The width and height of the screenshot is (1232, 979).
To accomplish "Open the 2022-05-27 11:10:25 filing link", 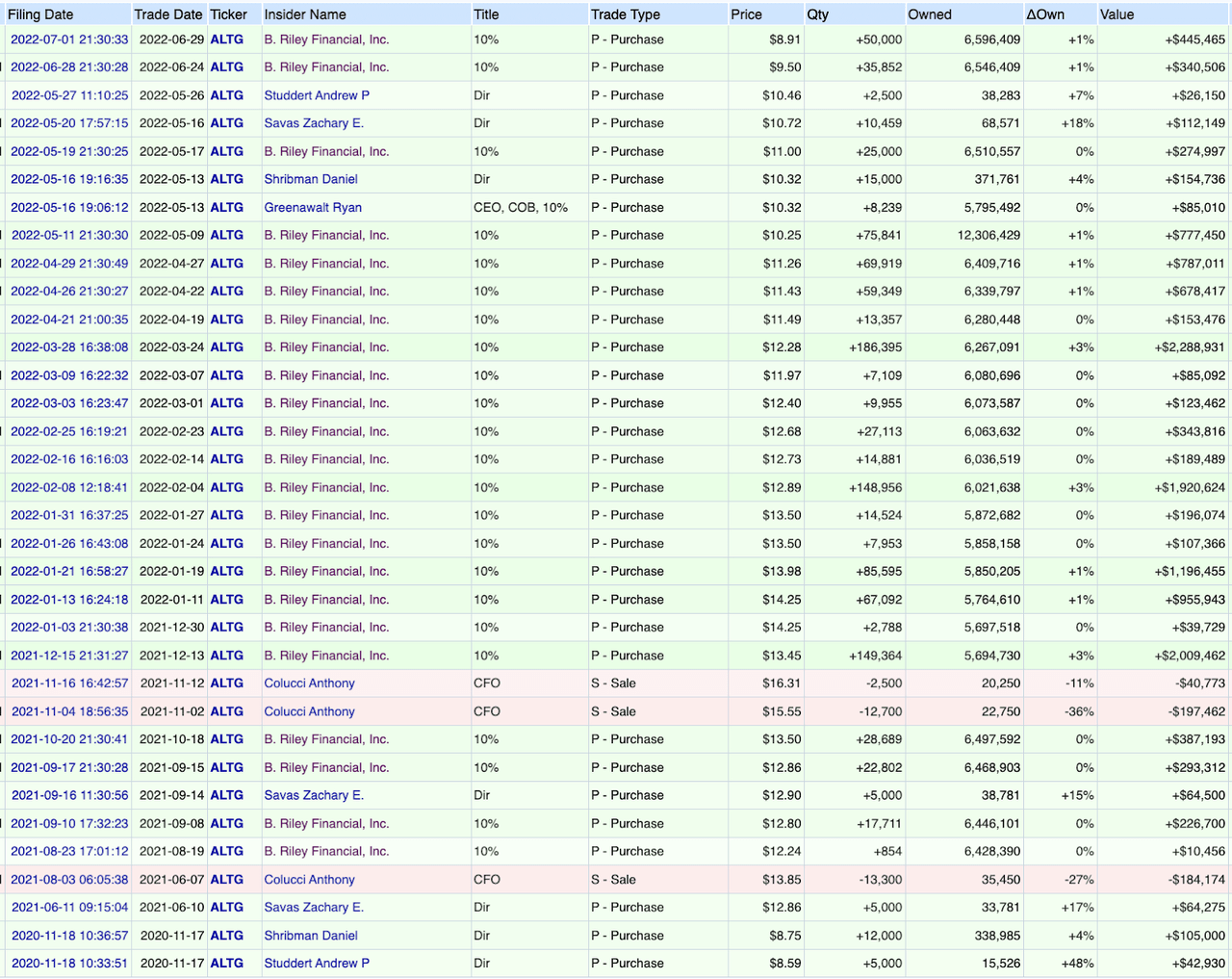I will tap(69, 95).
